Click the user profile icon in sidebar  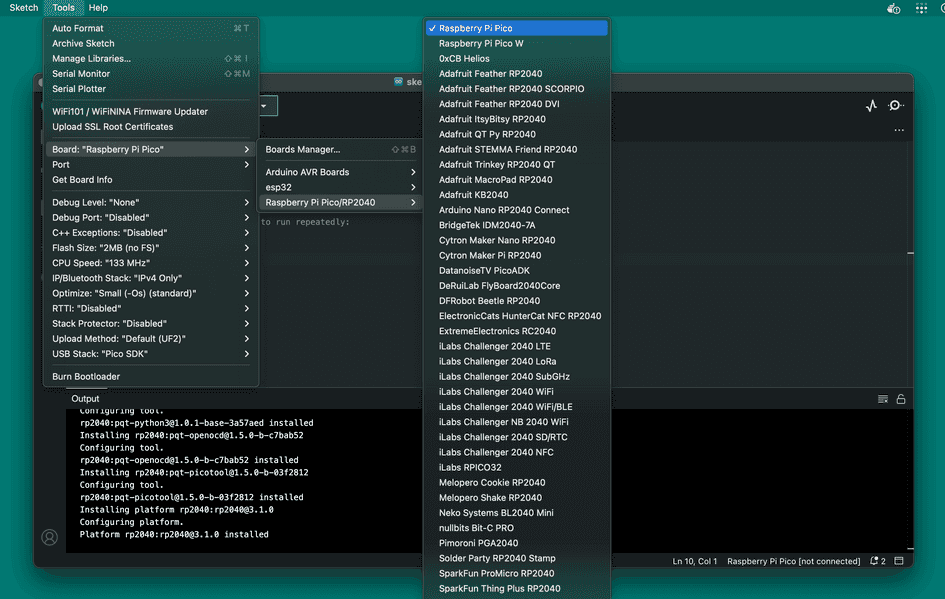pyautogui.click(x=49, y=537)
